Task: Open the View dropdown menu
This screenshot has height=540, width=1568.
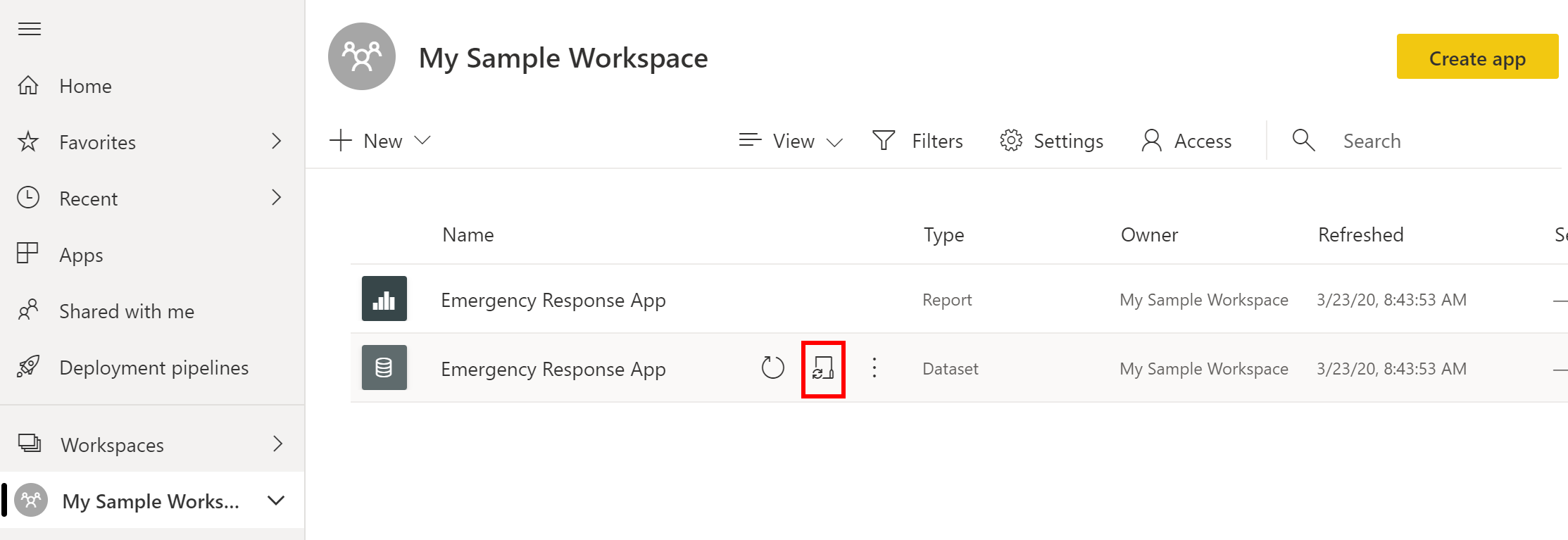Action: tap(791, 141)
